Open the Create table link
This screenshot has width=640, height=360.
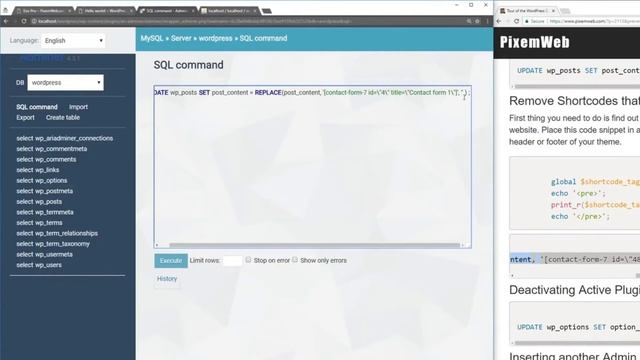63,118
